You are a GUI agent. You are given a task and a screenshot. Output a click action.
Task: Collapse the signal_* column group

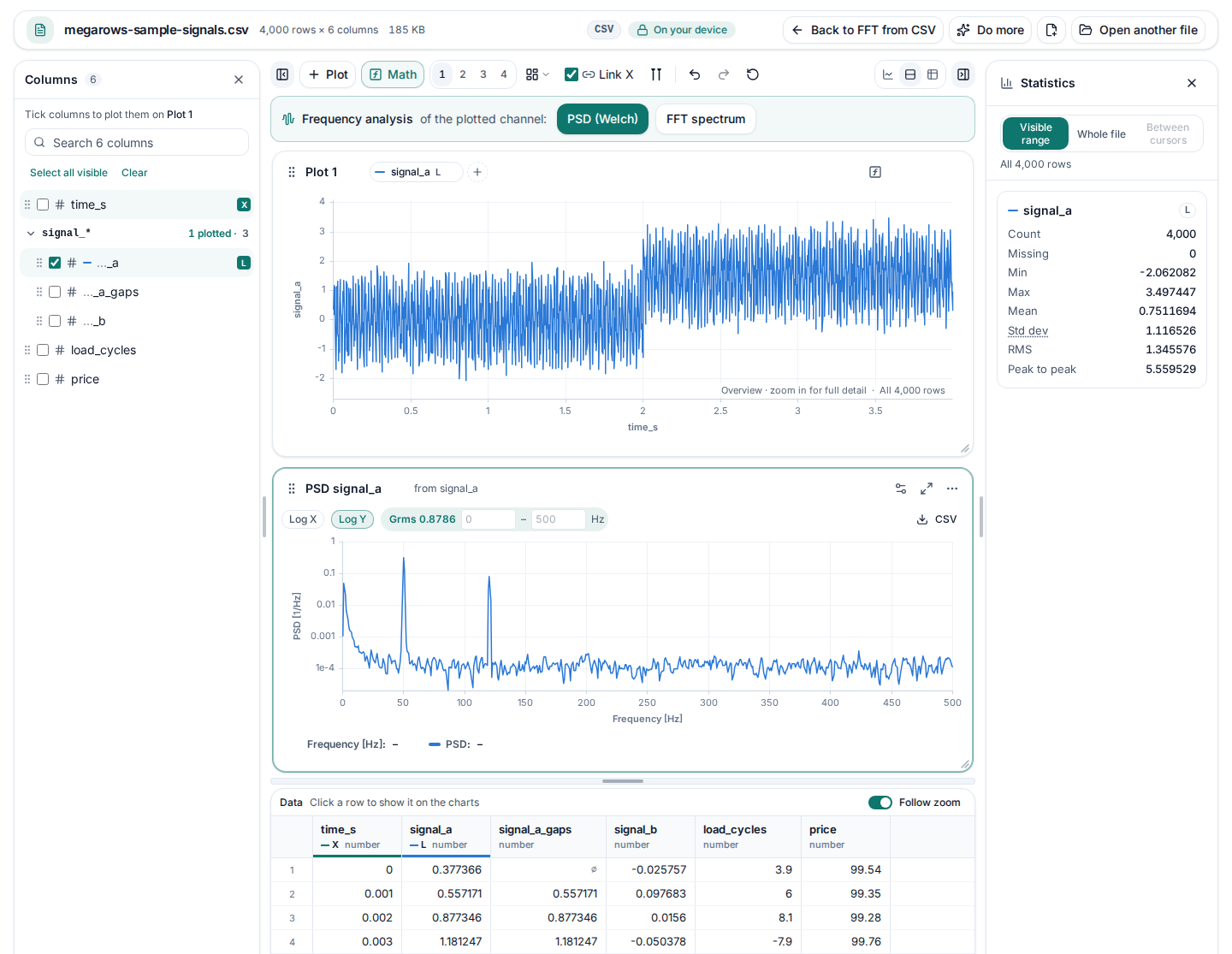point(31,233)
